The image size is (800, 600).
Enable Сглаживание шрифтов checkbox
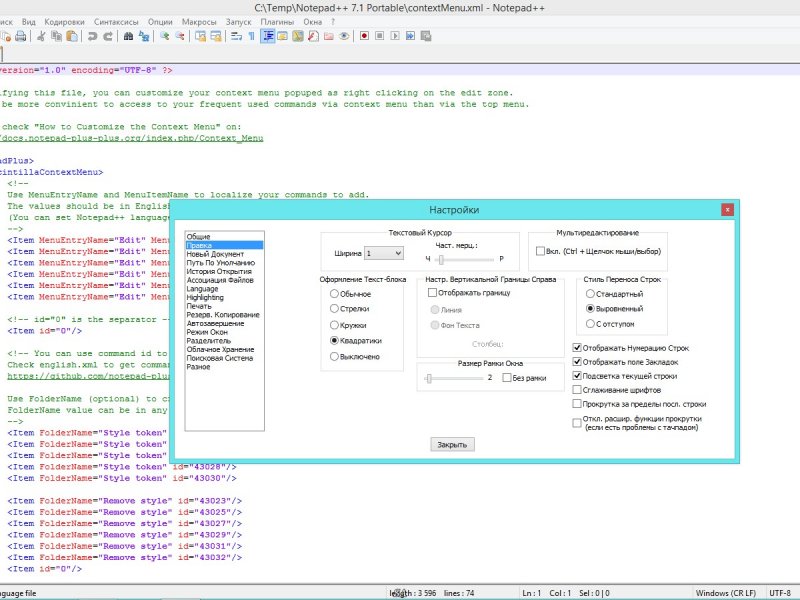(x=577, y=390)
